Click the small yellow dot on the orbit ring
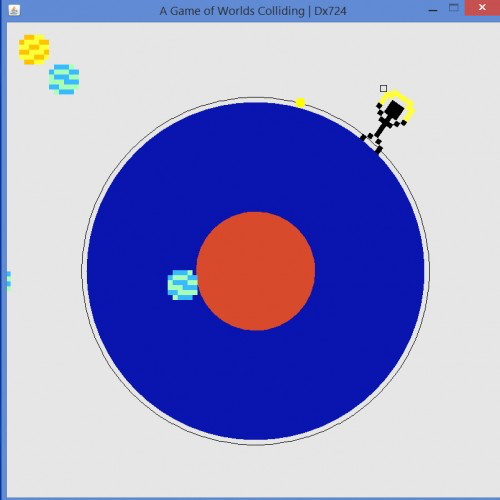The height and width of the screenshot is (500, 500). coord(300,103)
